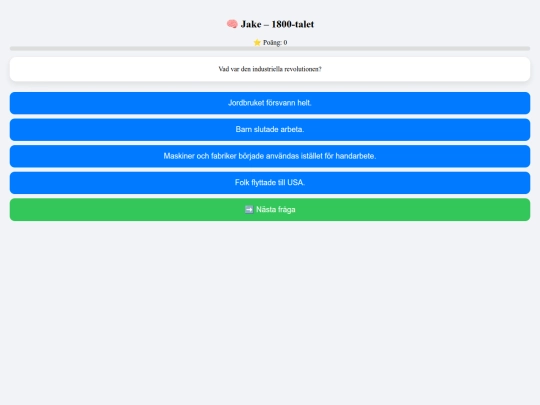Click the arrow icon in Nästa fråga
The width and height of the screenshot is (540, 405).
249,209
